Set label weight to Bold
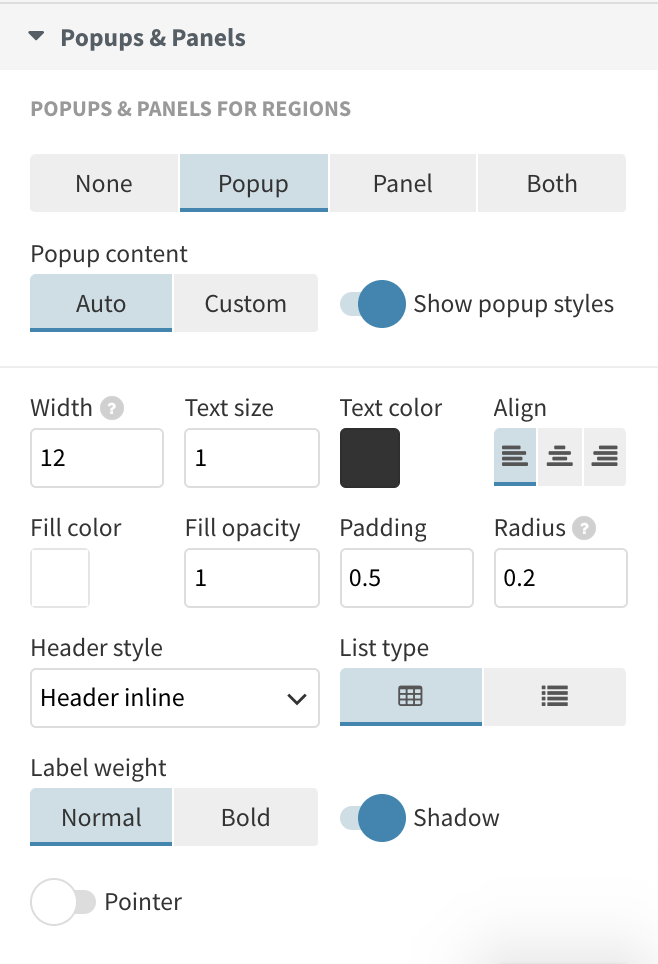 pos(245,818)
